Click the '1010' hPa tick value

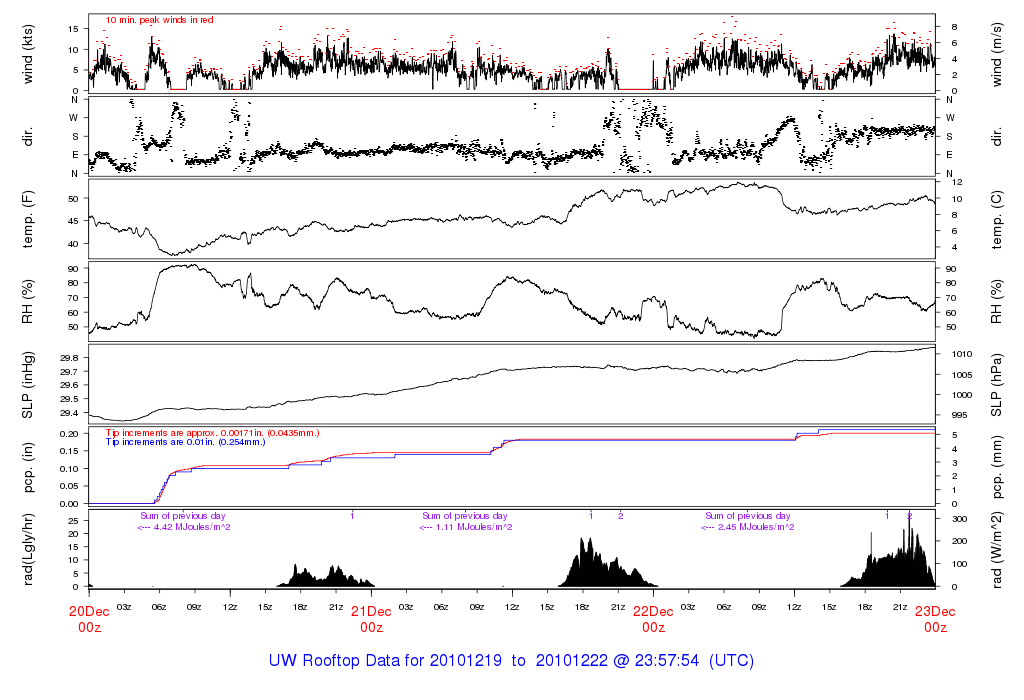pyautogui.click(x=962, y=355)
